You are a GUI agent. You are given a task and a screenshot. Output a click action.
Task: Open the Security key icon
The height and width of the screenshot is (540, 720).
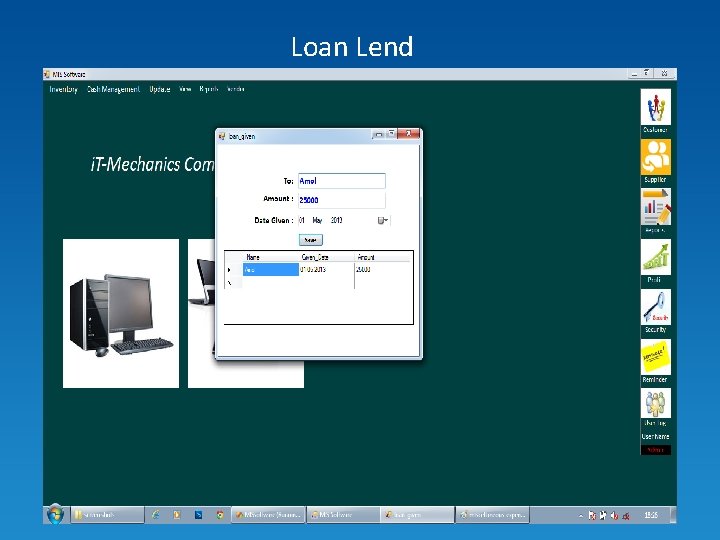[655, 307]
